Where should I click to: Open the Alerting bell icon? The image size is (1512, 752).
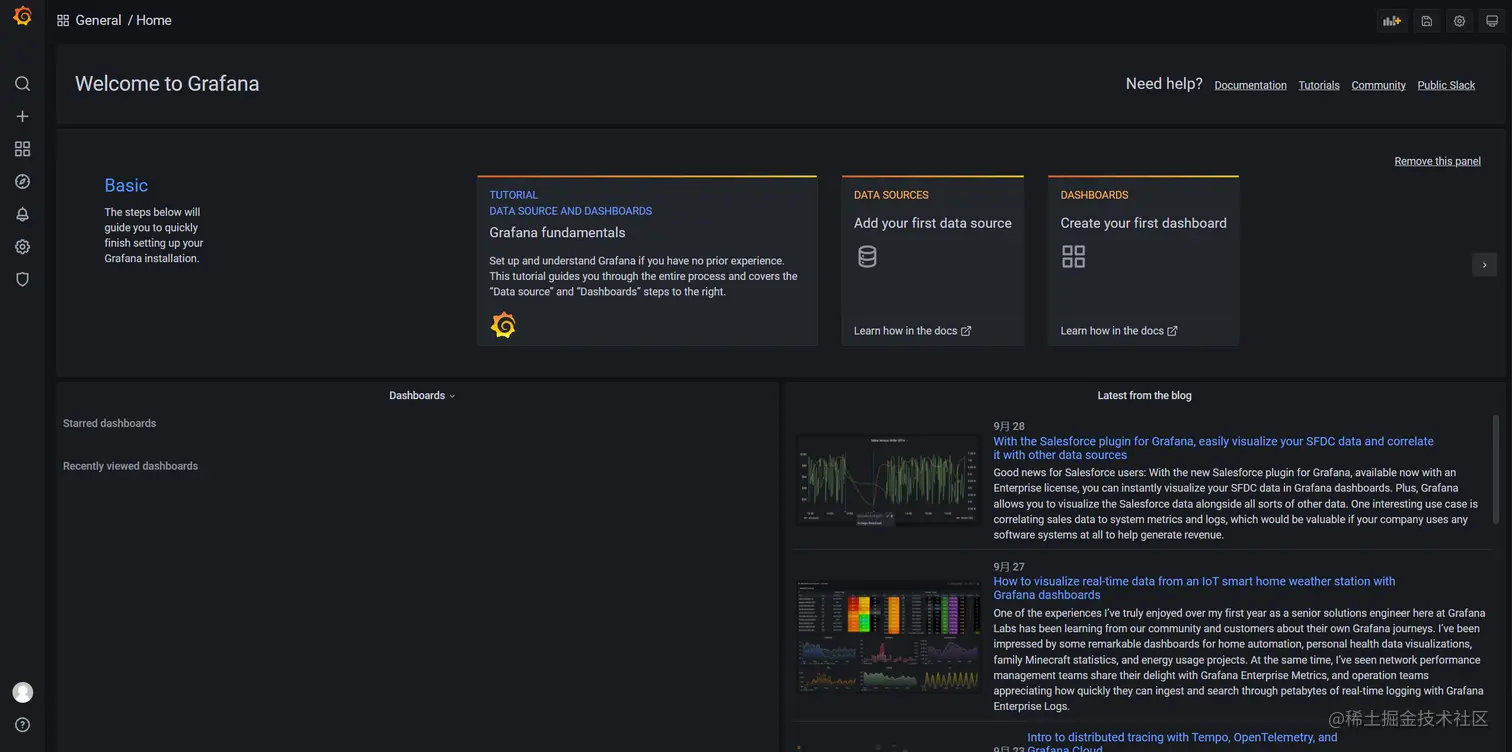(x=22, y=214)
